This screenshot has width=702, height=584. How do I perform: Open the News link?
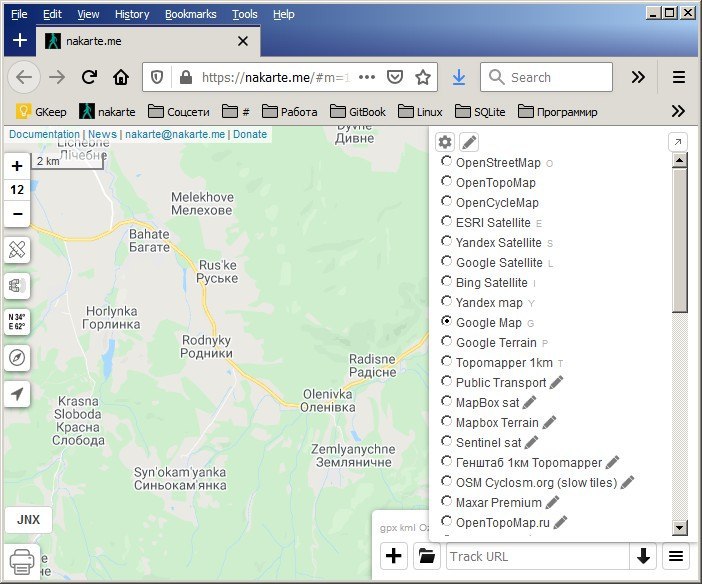102,134
